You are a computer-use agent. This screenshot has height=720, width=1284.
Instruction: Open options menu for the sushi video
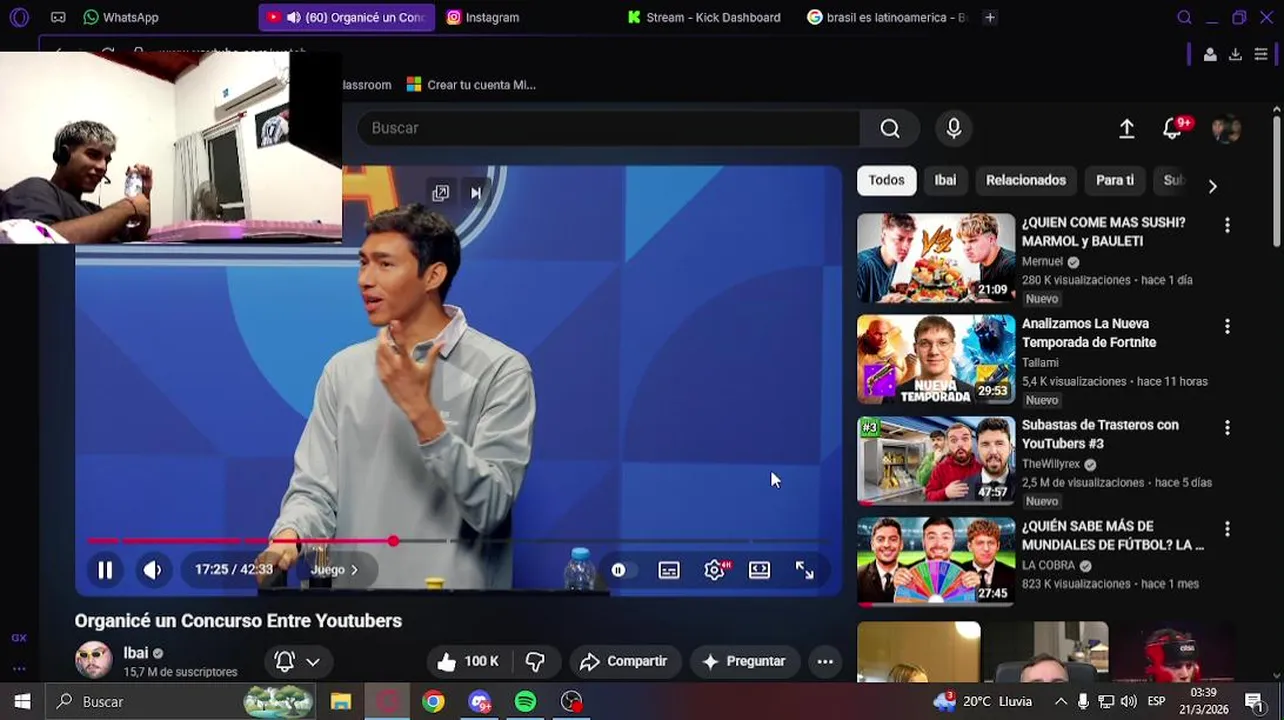(x=1227, y=226)
